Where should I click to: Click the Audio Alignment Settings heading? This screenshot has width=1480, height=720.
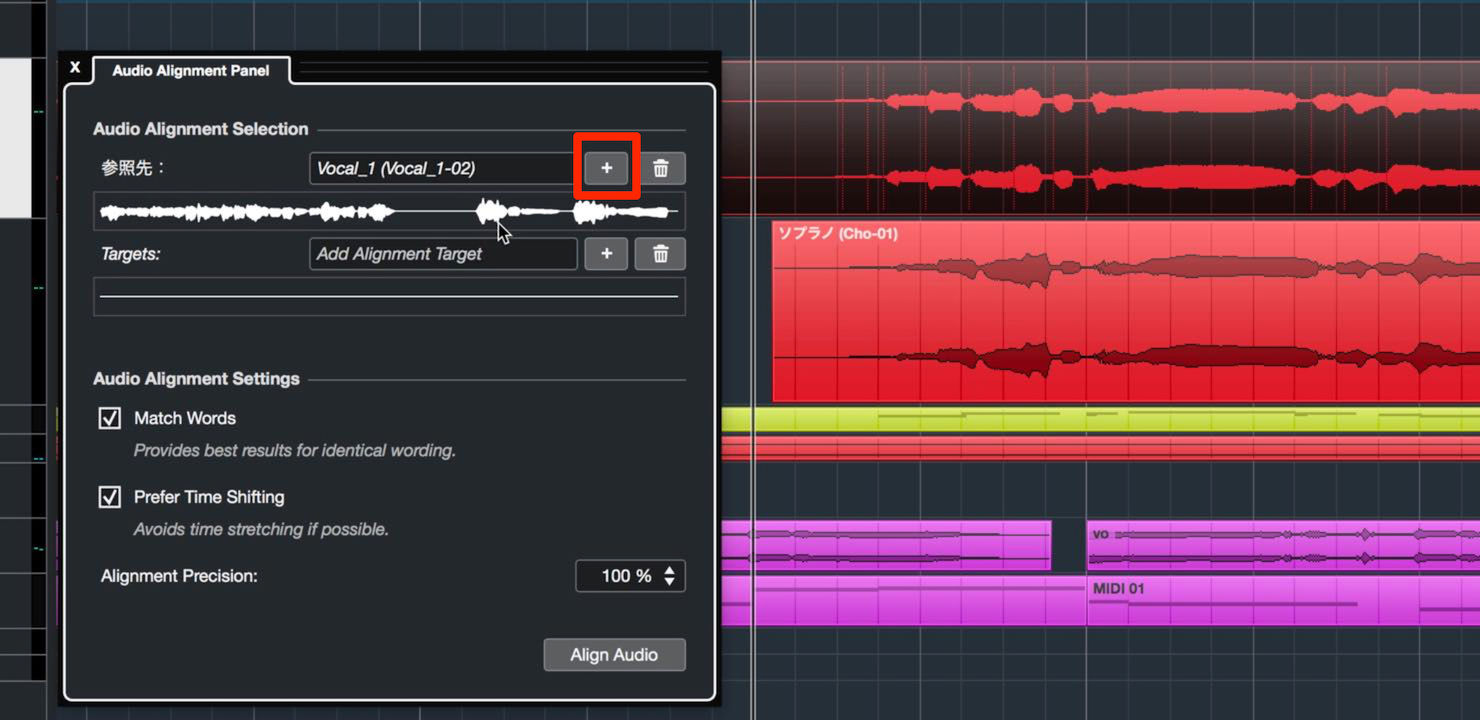pos(196,379)
